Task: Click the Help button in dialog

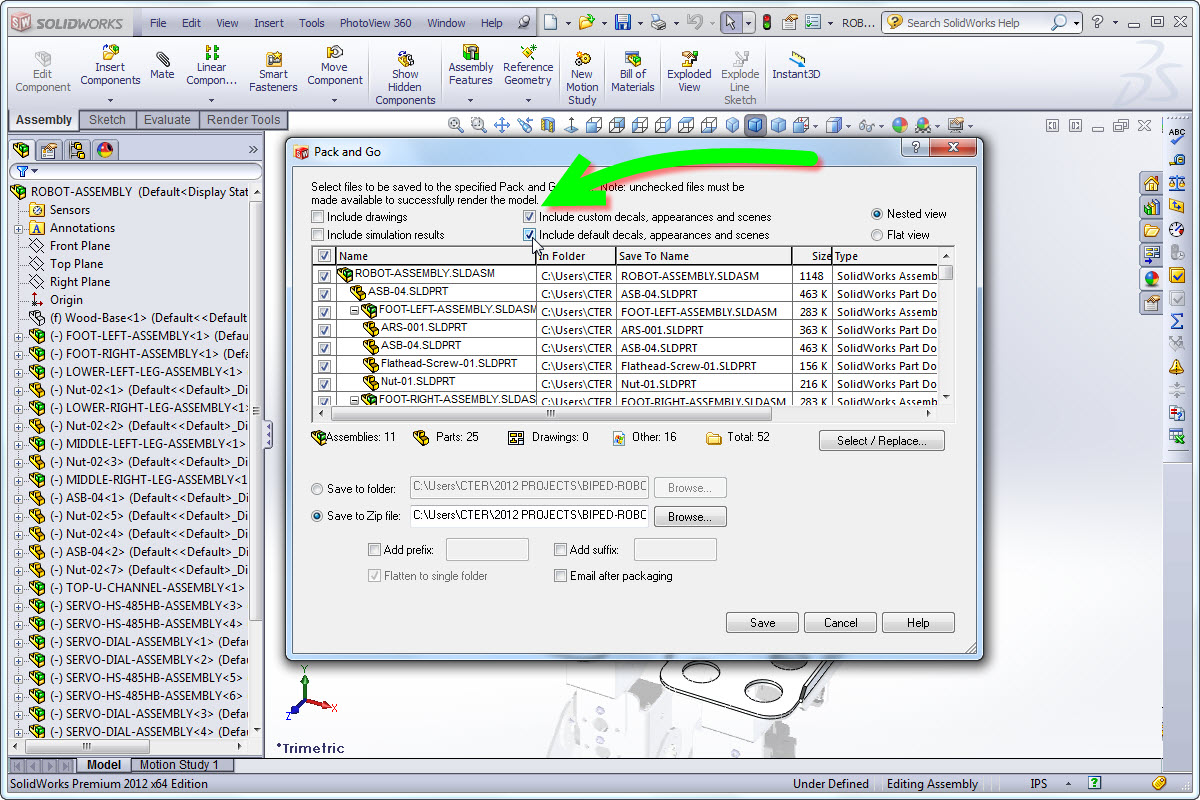Action: 918,623
